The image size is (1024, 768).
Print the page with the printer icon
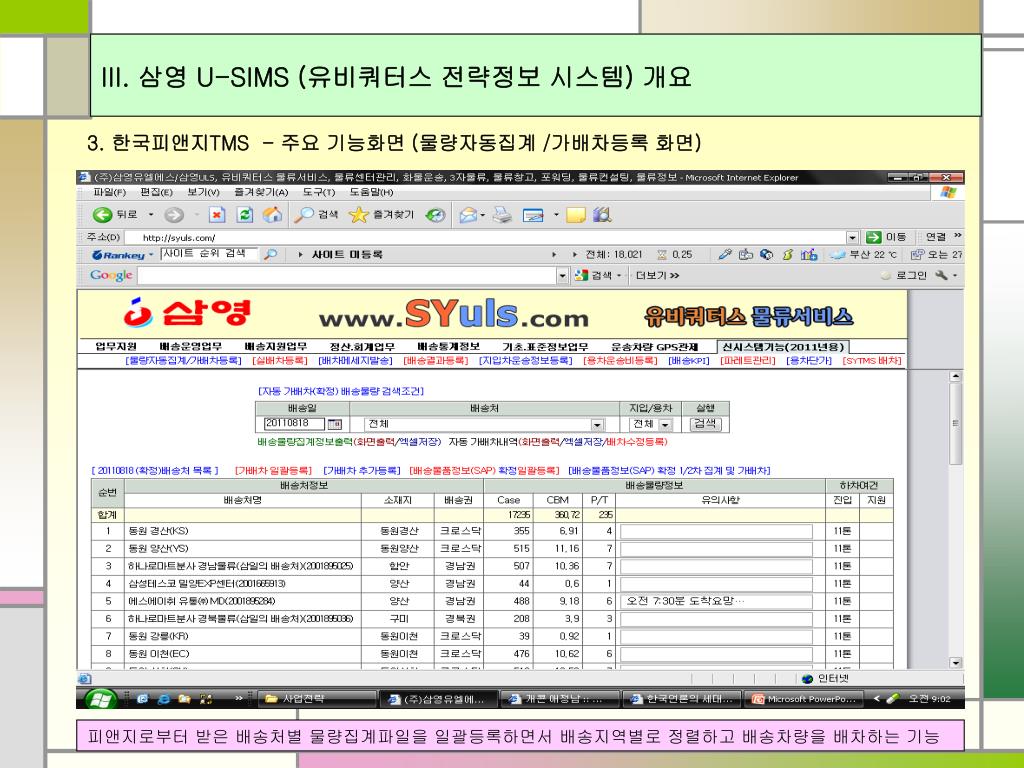point(502,215)
